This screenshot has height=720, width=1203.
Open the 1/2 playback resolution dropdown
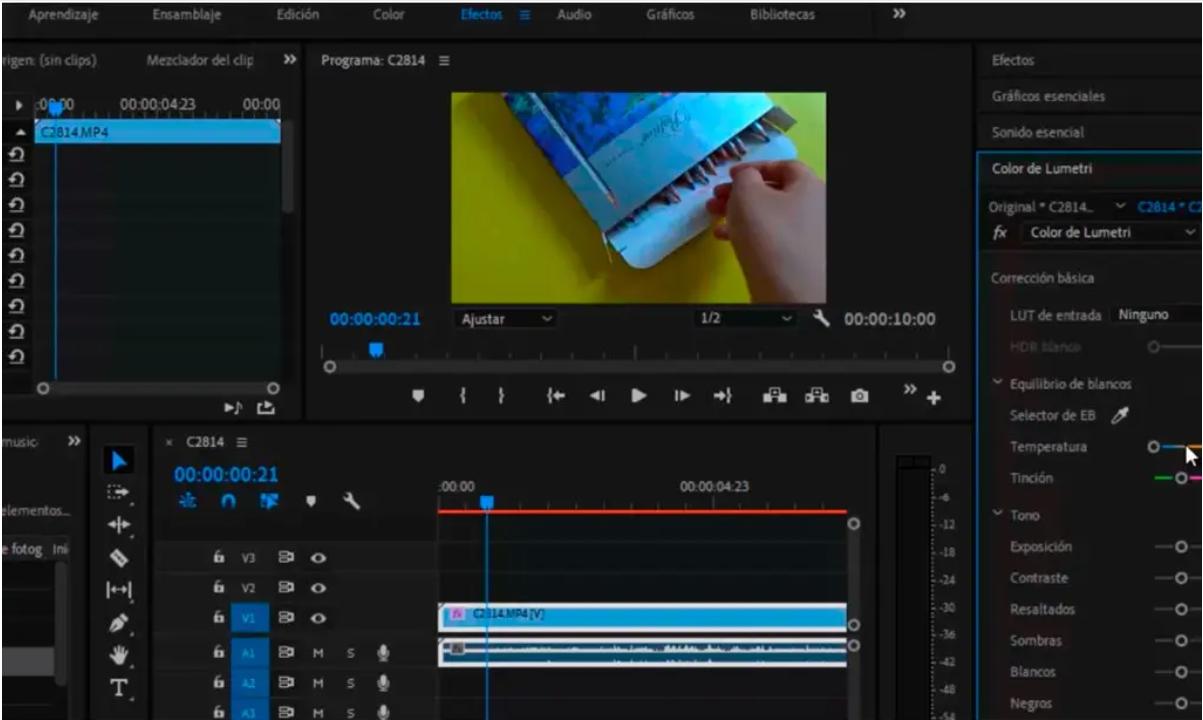pyautogui.click(x=745, y=319)
